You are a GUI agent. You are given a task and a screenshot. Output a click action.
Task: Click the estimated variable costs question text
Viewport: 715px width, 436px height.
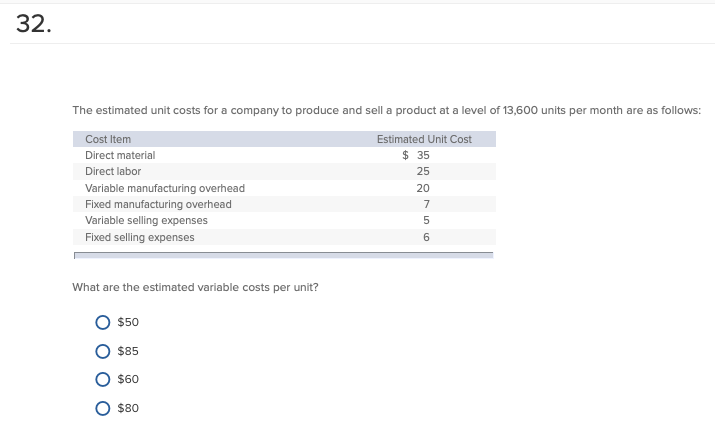pos(195,287)
